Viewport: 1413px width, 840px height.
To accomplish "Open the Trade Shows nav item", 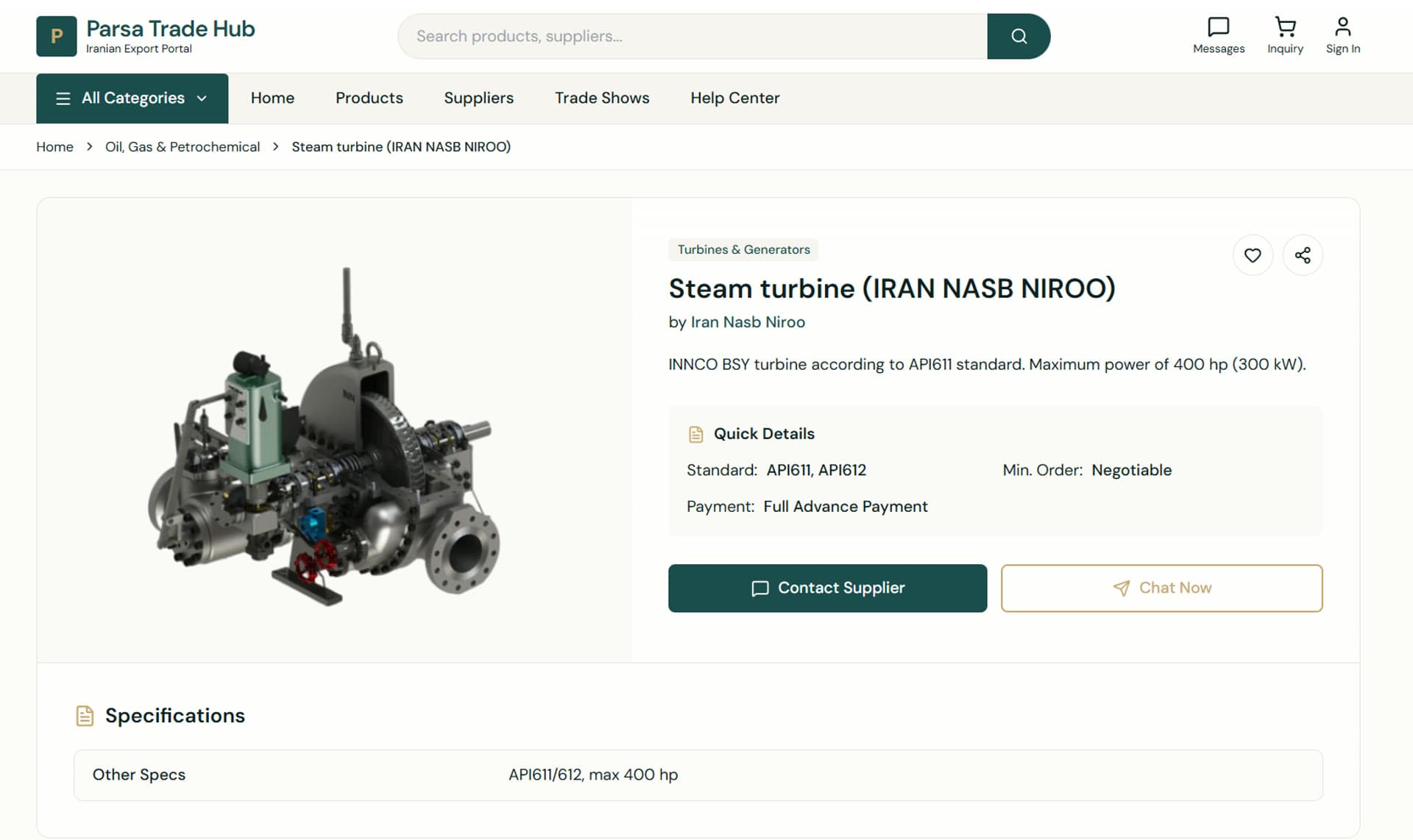I will tap(602, 98).
